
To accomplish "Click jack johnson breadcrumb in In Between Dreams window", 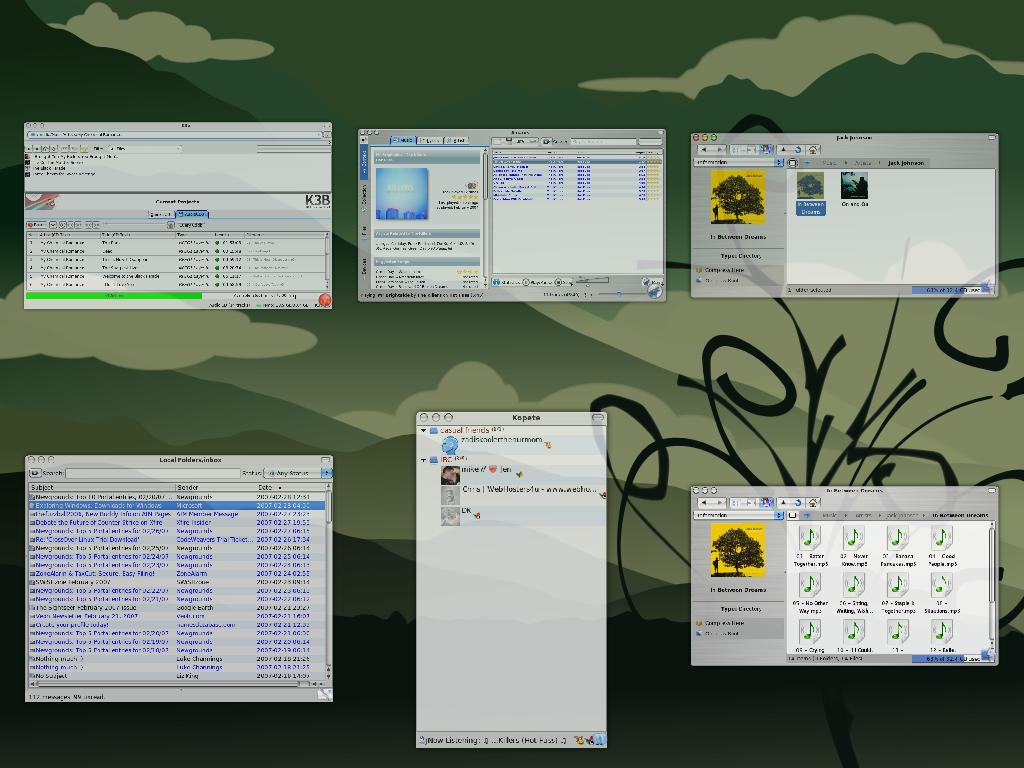I will (x=901, y=516).
